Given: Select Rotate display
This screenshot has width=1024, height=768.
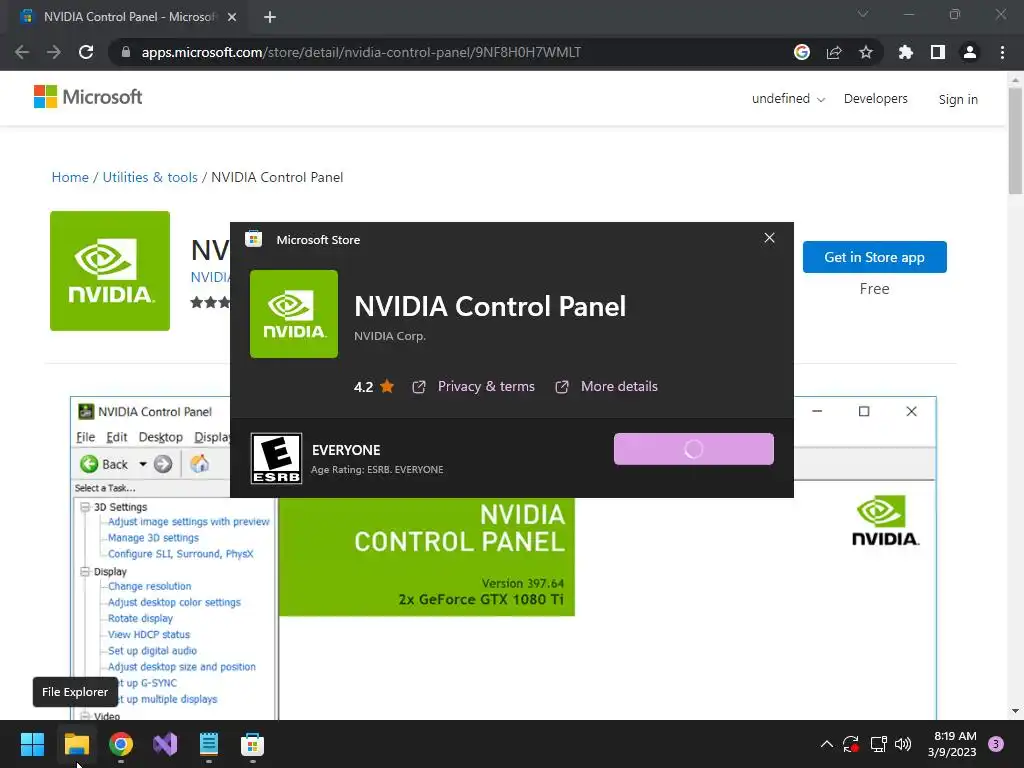Looking at the screenshot, I should [140, 618].
